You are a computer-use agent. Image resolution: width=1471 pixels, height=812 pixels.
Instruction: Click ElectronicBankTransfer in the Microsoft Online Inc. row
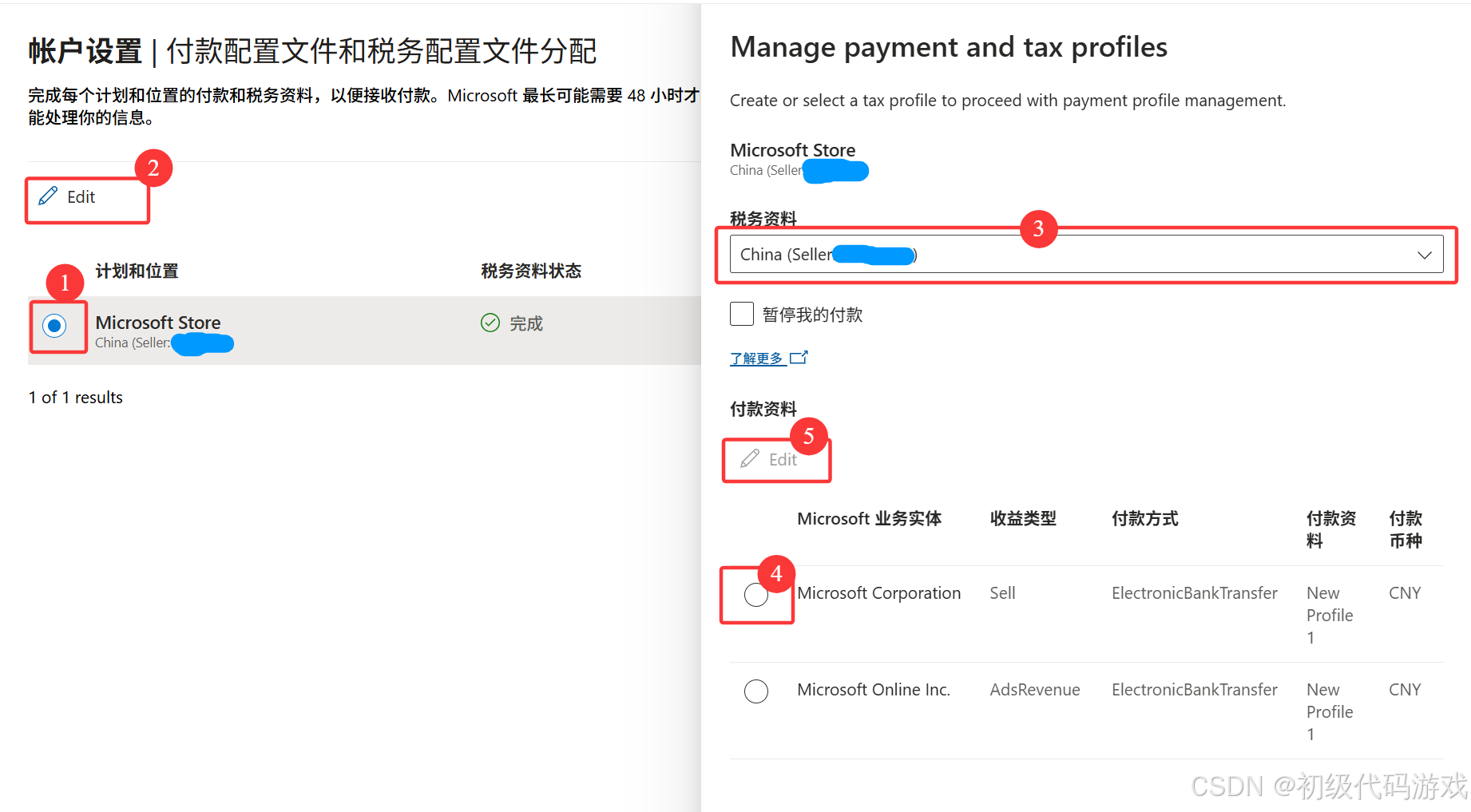click(x=1195, y=690)
